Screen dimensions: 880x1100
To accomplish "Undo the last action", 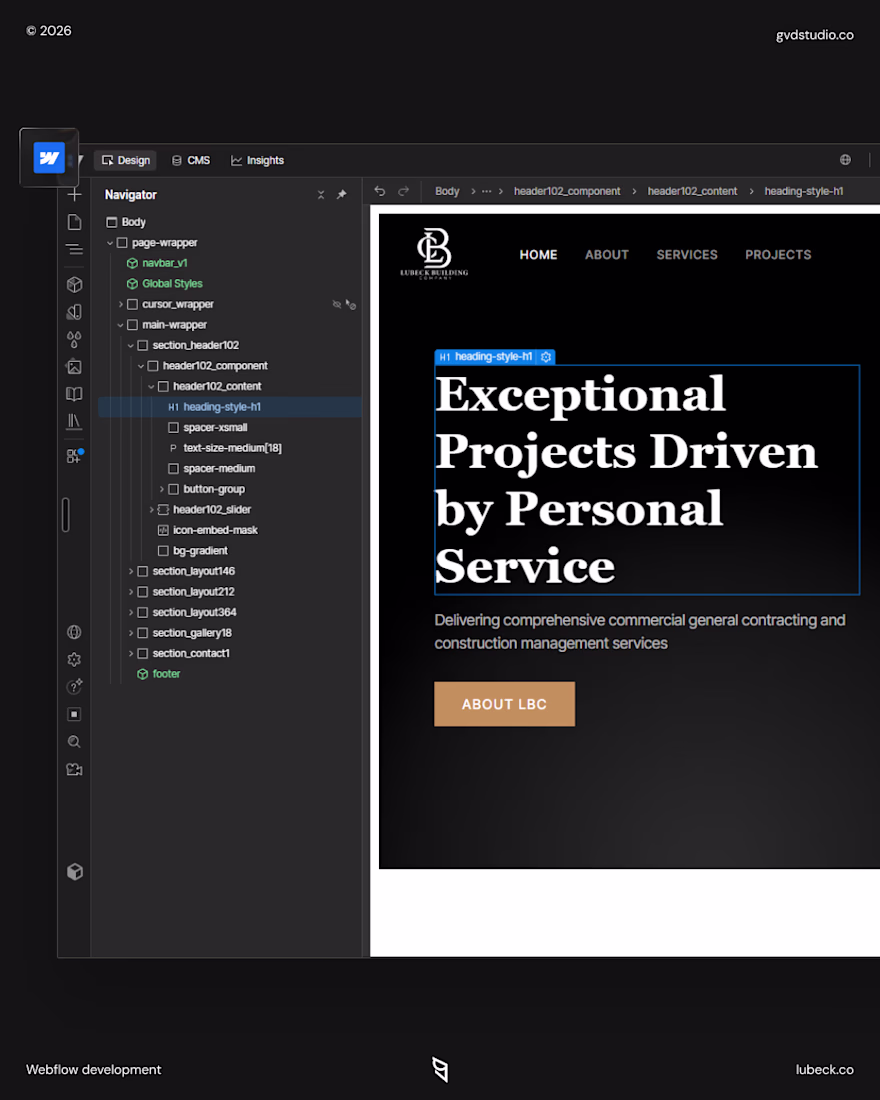I will click(x=380, y=191).
